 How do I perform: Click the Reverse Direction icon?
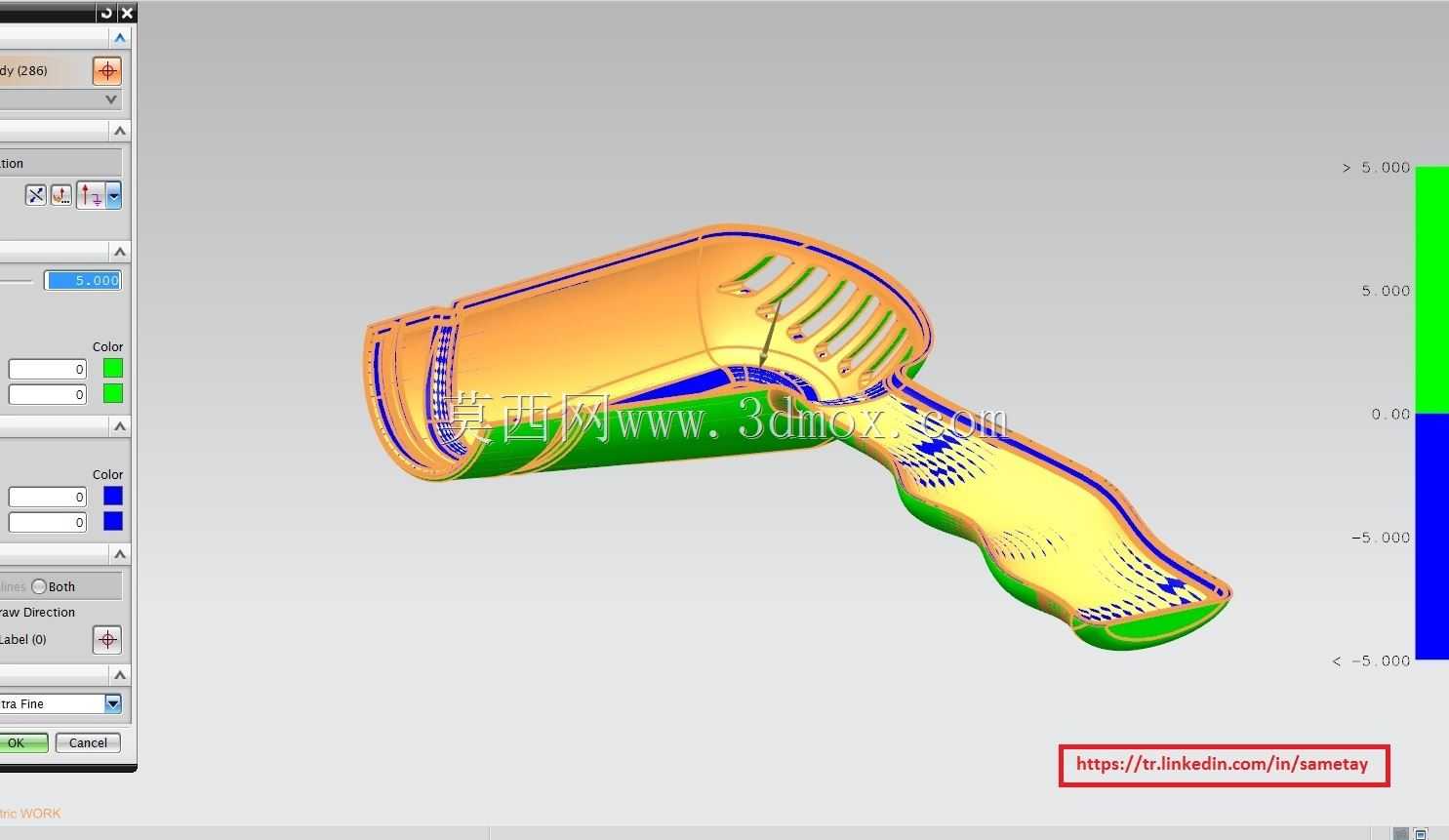click(36, 195)
